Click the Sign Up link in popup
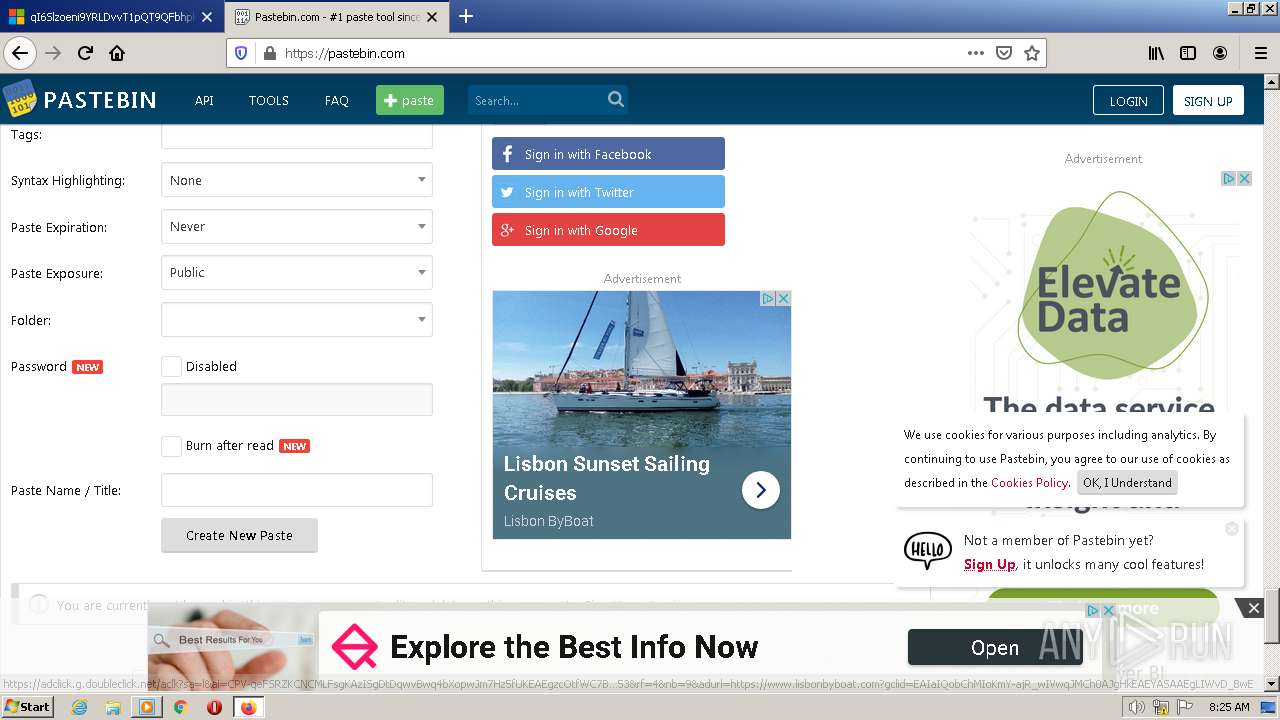The height and width of the screenshot is (720, 1280). 990,564
